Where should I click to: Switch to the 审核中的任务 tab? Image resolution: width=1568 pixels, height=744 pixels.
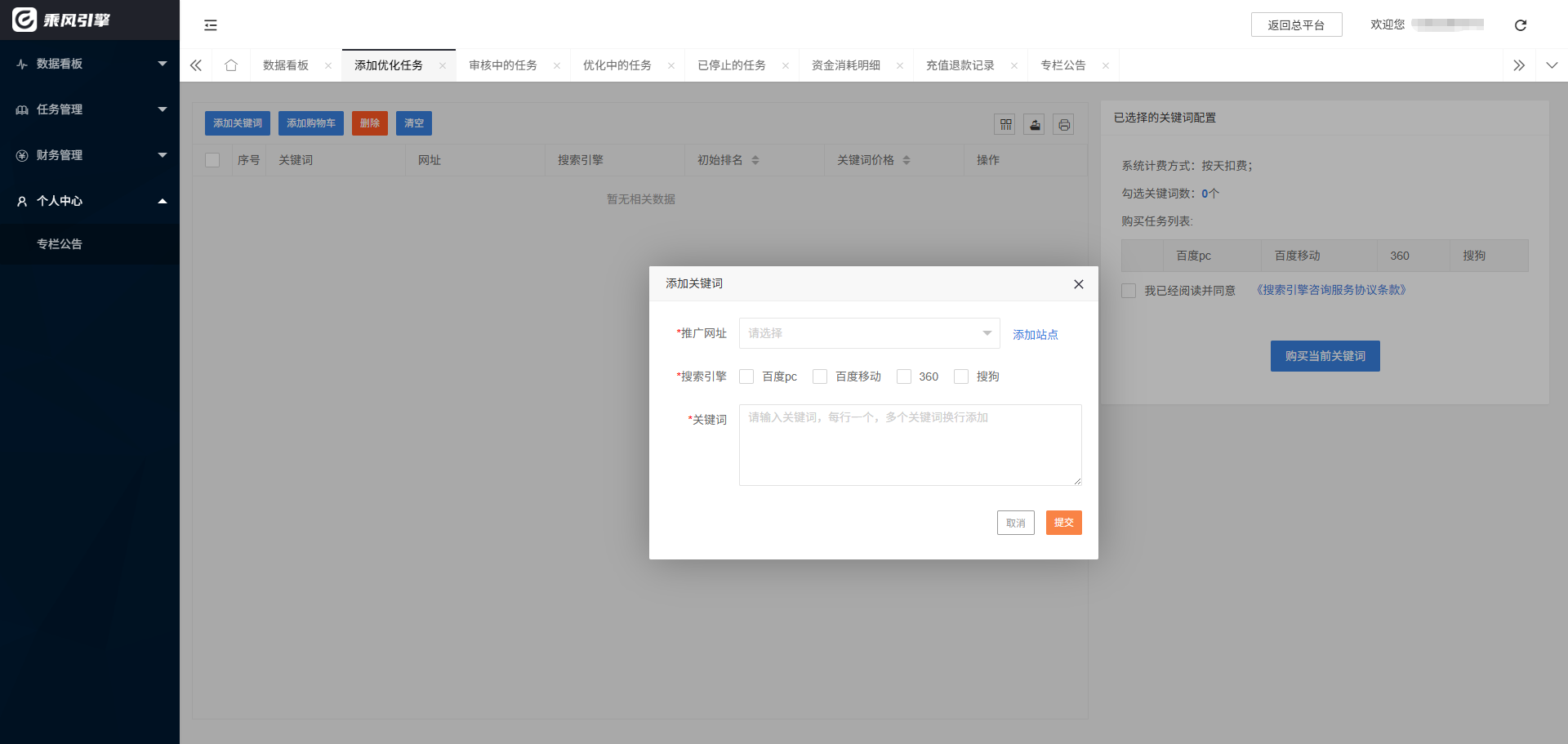pyautogui.click(x=502, y=65)
